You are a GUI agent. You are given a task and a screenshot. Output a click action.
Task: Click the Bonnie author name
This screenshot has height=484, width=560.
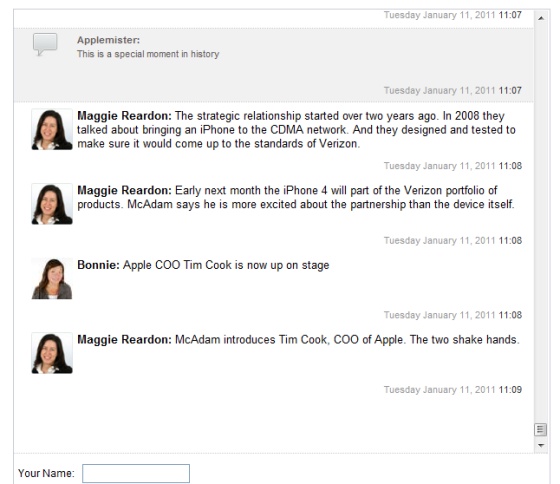[98, 265]
